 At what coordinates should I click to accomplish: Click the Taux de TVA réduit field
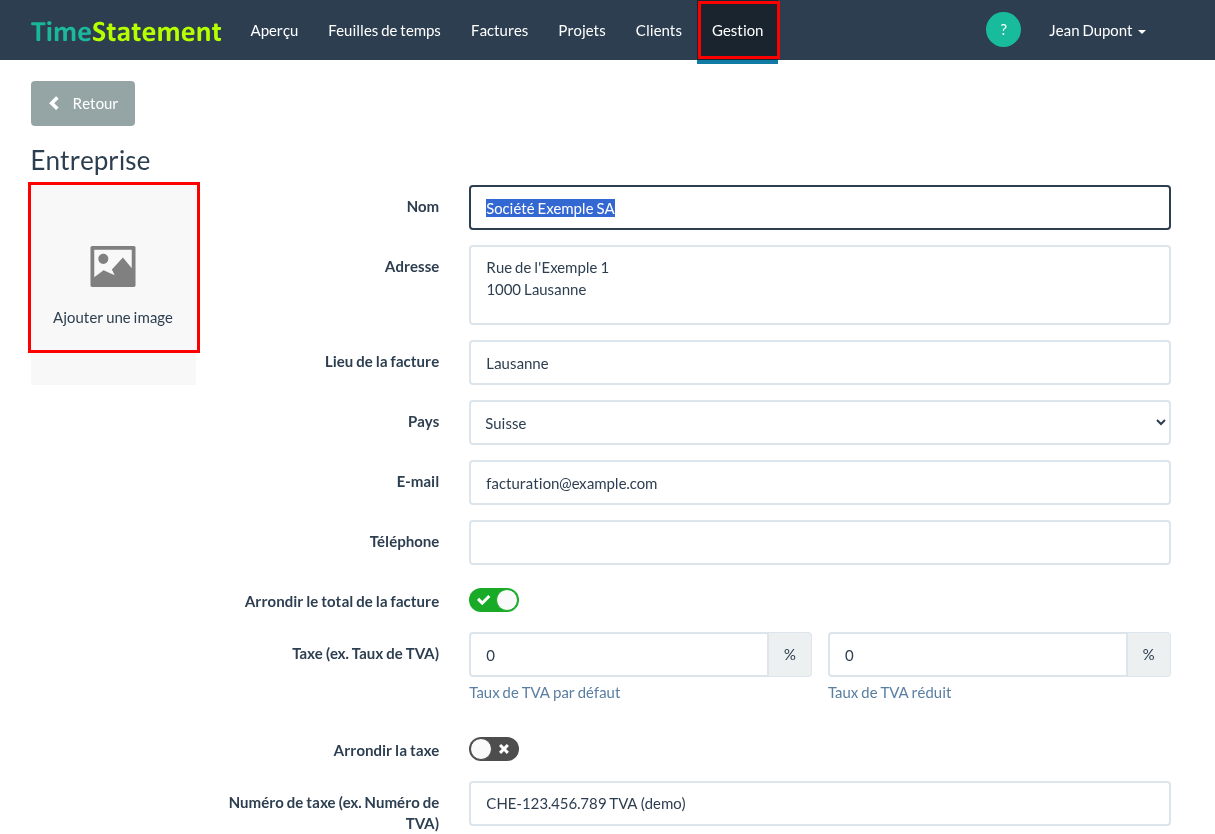[x=978, y=655]
